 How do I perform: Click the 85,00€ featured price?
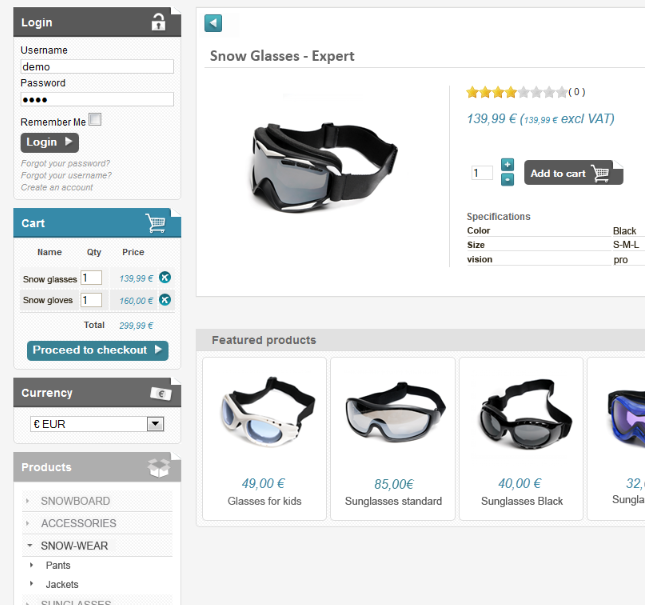(x=394, y=484)
